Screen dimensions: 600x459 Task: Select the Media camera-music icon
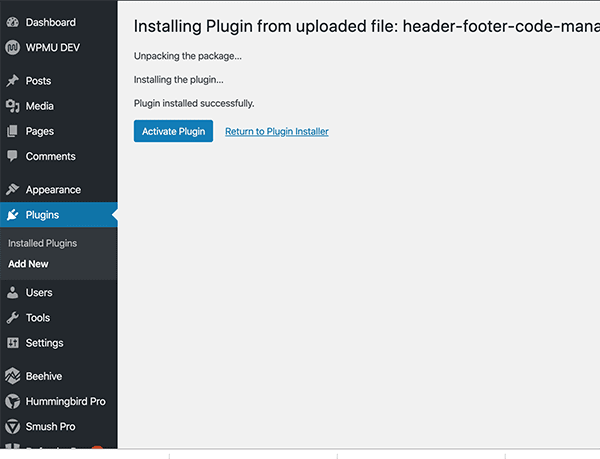coord(12,106)
